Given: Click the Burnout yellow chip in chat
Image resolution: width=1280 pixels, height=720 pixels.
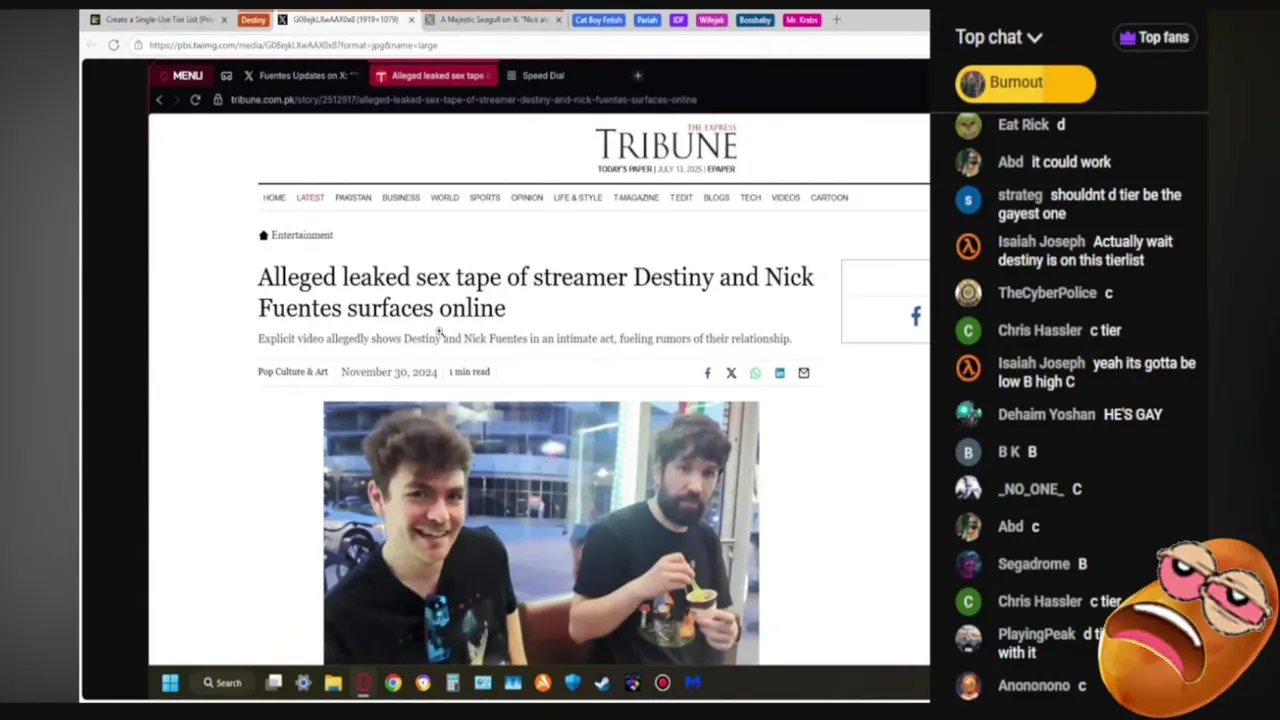Looking at the screenshot, I should point(1025,83).
